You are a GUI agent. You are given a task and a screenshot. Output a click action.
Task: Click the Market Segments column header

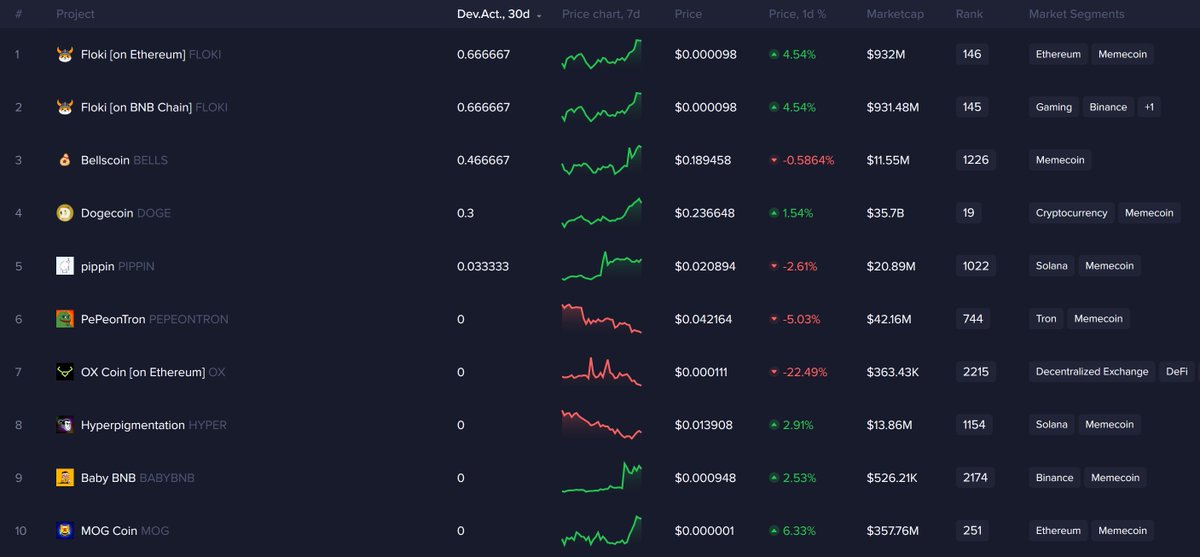pyautogui.click(x=1077, y=14)
